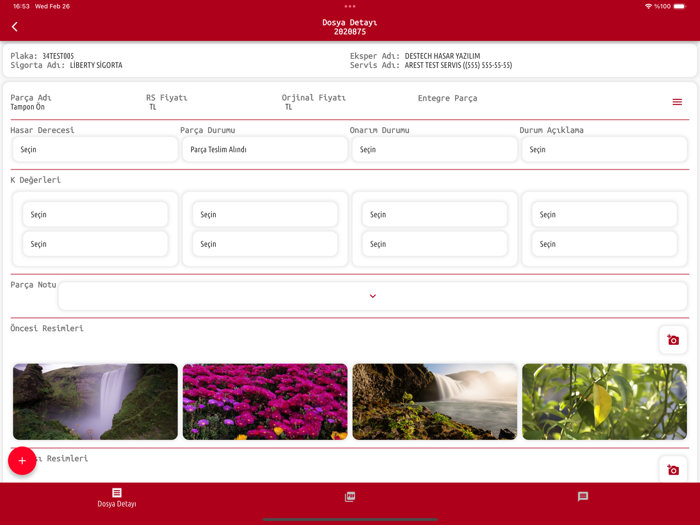The image size is (700, 525).
Task: Open second K Değerleri card top dropdown
Action: click(x=265, y=214)
